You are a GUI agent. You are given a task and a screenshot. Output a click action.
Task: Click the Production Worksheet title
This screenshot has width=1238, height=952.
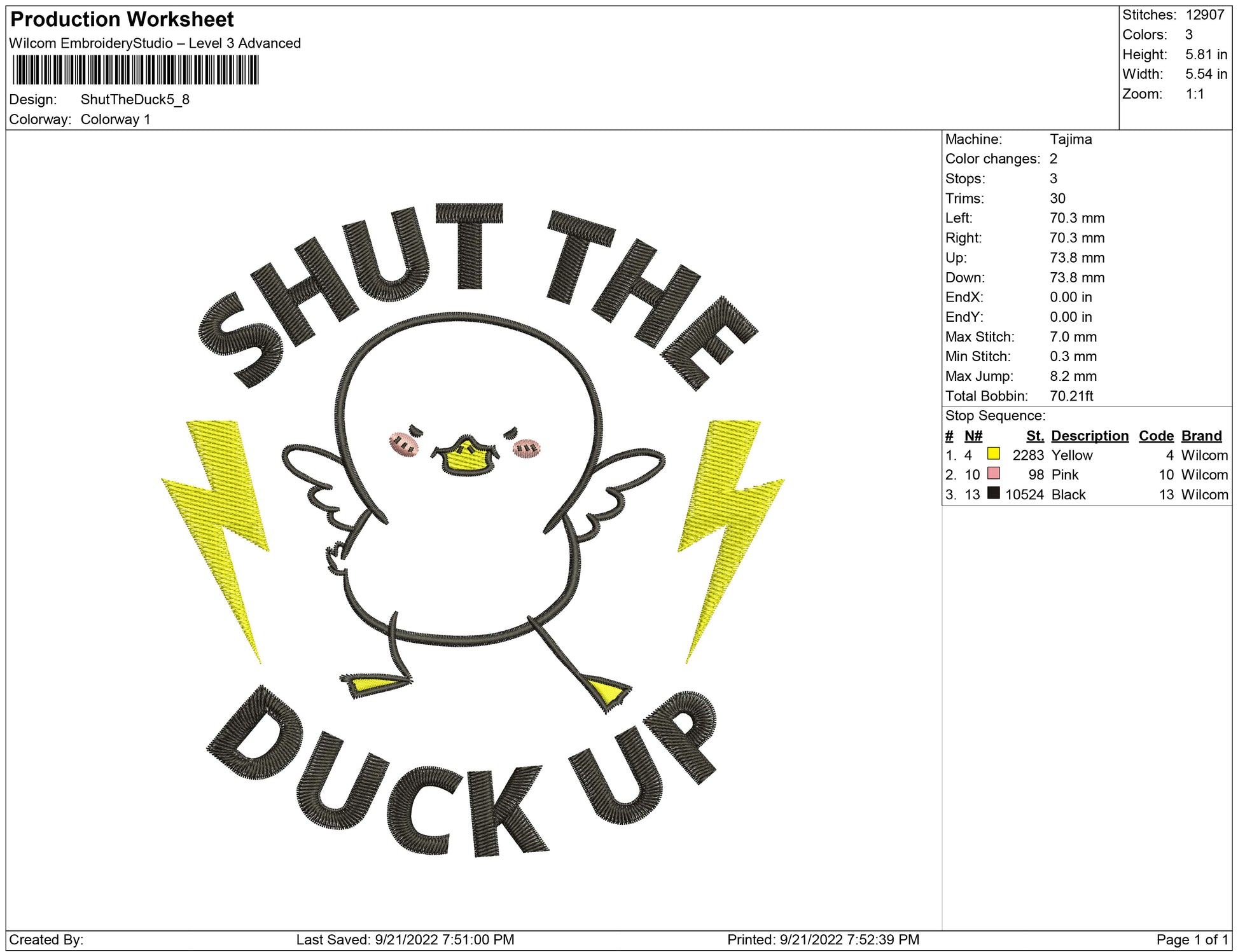[122, 20]
